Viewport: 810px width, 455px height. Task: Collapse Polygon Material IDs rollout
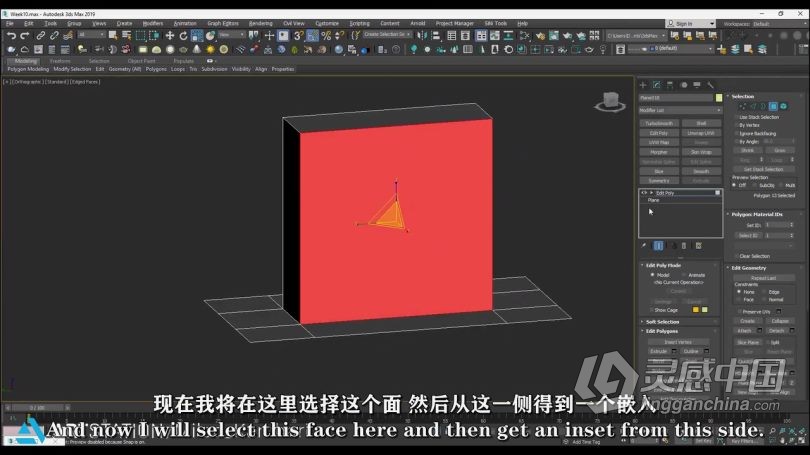click(757, 214)
